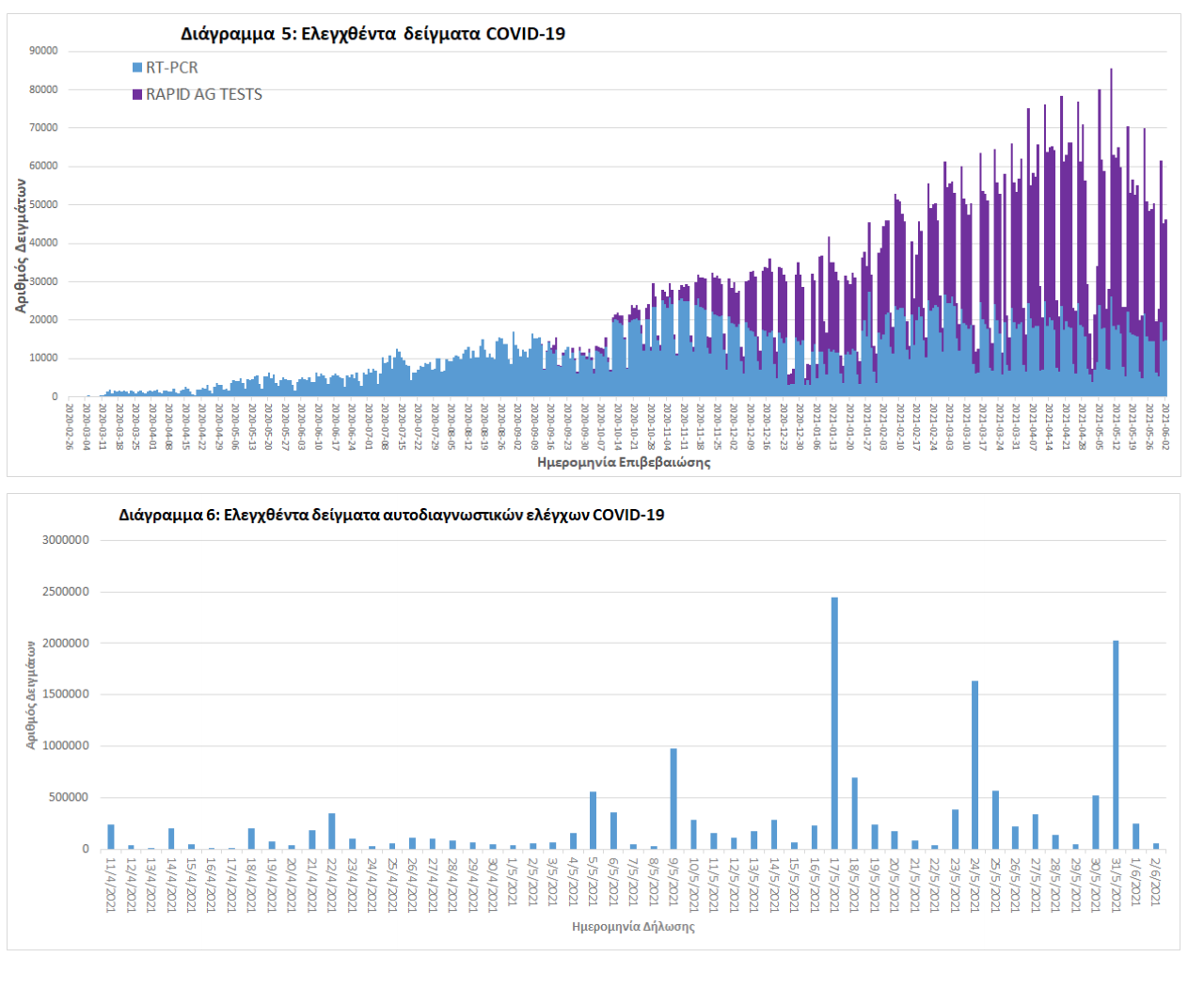
Task: Click the Ημερομηνία Δήλωσης axis title
Action: pyautogui.click(x=633, y=926)
